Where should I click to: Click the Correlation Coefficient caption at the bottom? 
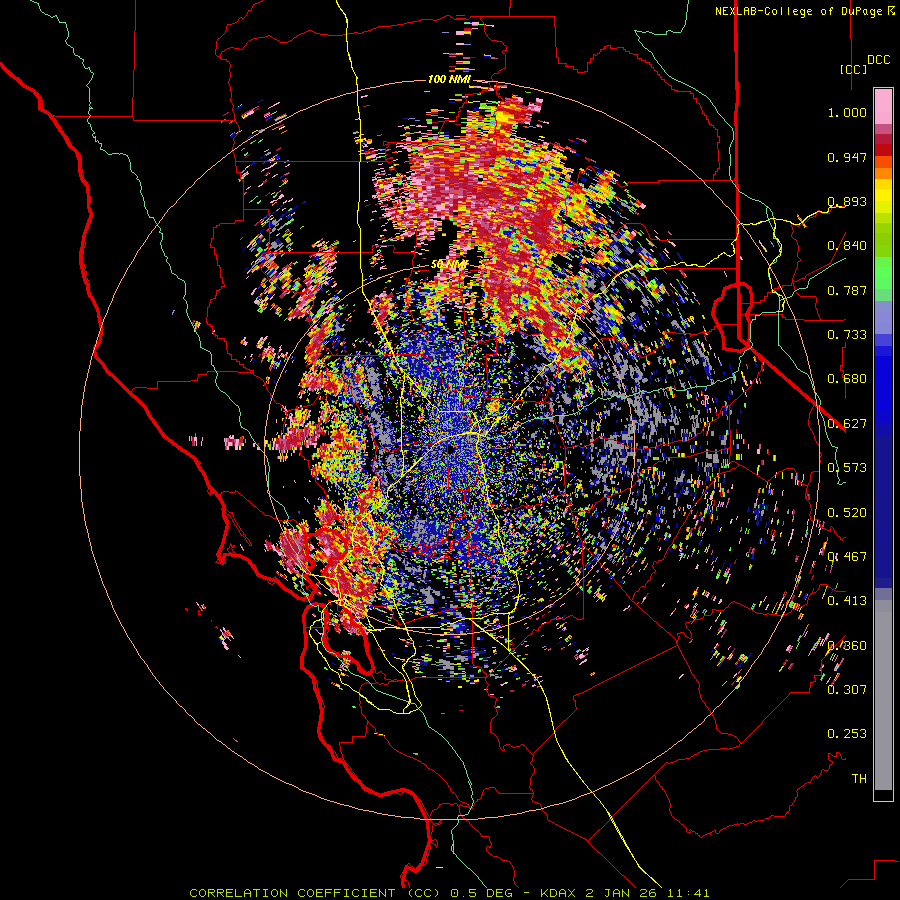[449, 893]
